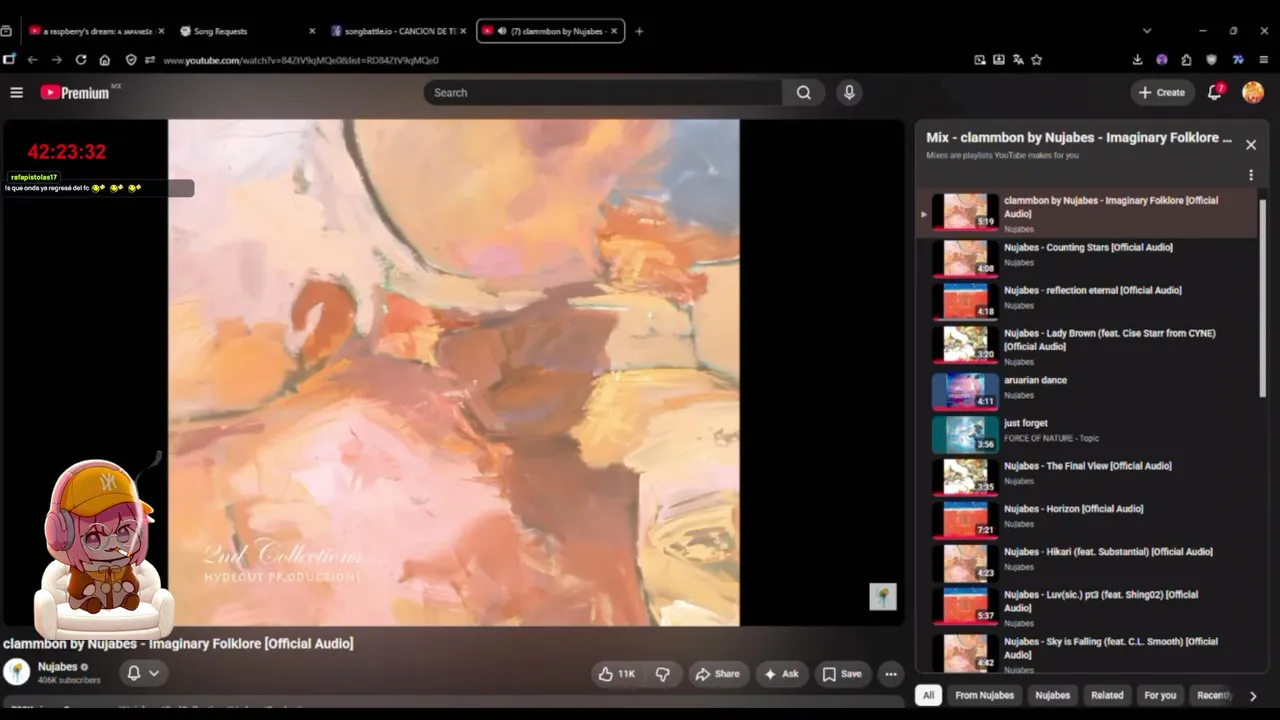Image resolution: width=1280 pixels, height=720 pixels.
Task: Switch to the Song Requests tab
Action: point(247,31)
